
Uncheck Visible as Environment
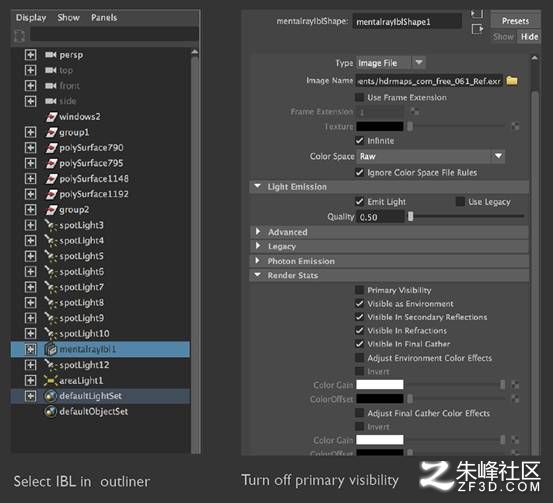[x=359, y=304]
